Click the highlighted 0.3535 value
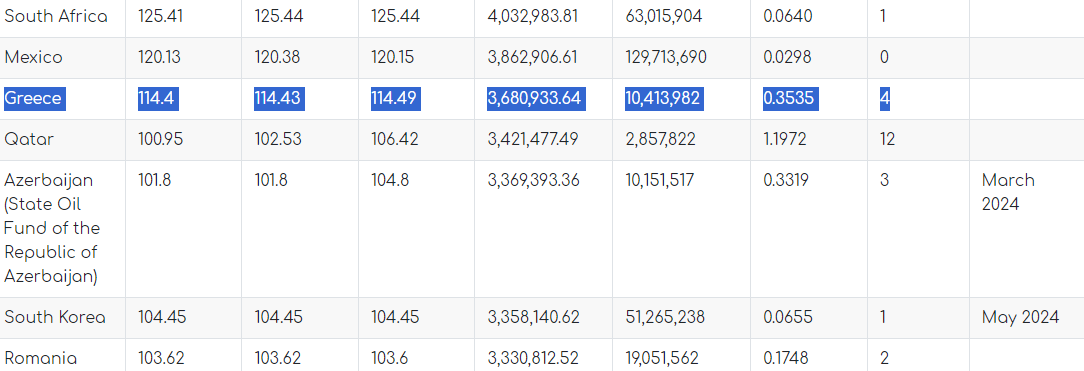The width and height of the screenshot is (1084, 371). point(791,99)
